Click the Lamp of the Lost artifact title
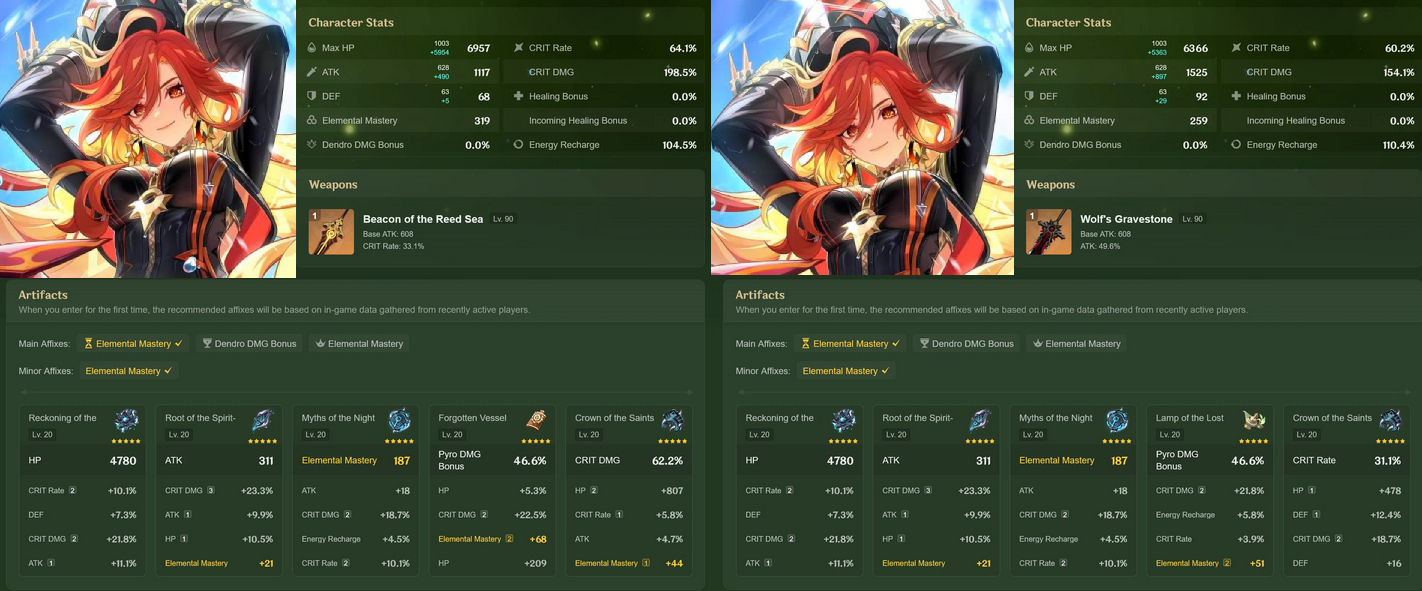This screenshot has width=1422, height=591. 1189,418
